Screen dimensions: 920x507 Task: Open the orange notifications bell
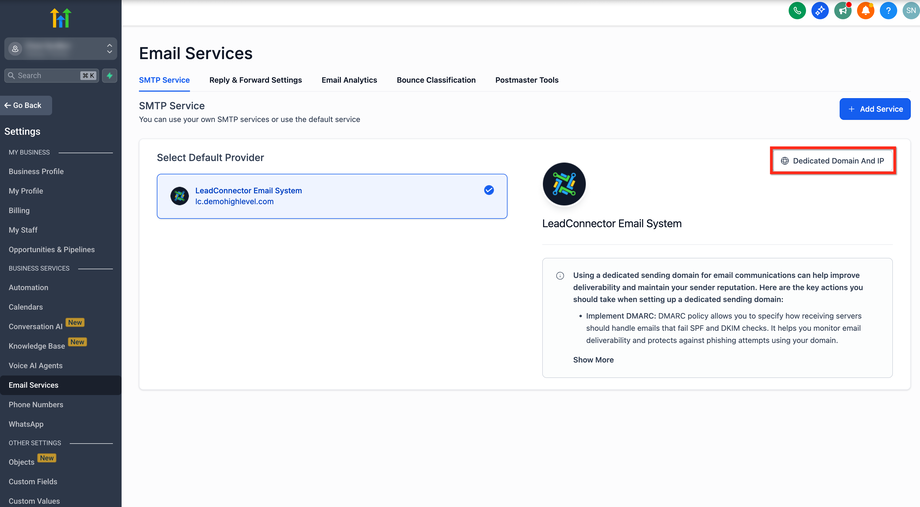point(865,11)
